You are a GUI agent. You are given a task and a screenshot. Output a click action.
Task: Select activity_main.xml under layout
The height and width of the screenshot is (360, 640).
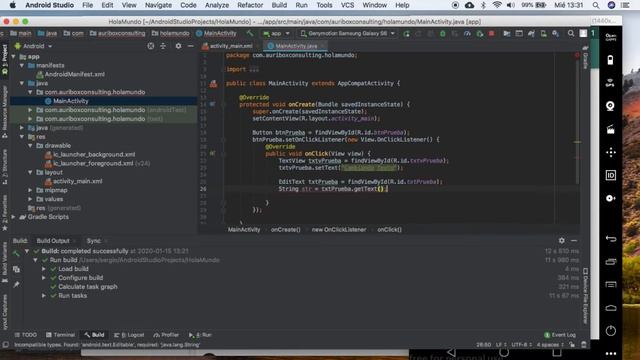click(x=78, y=181)
